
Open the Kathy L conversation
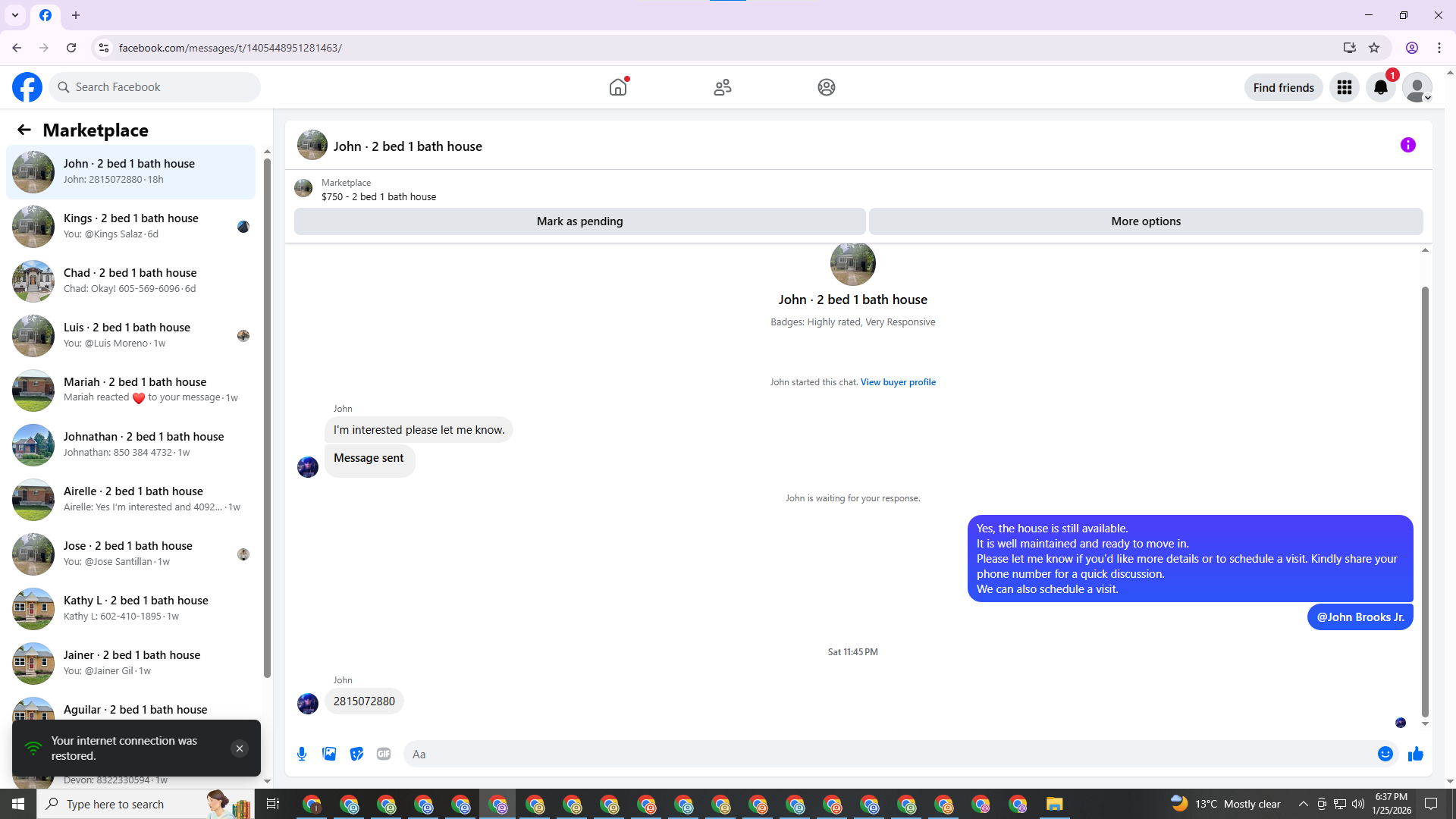coord(131,608)
